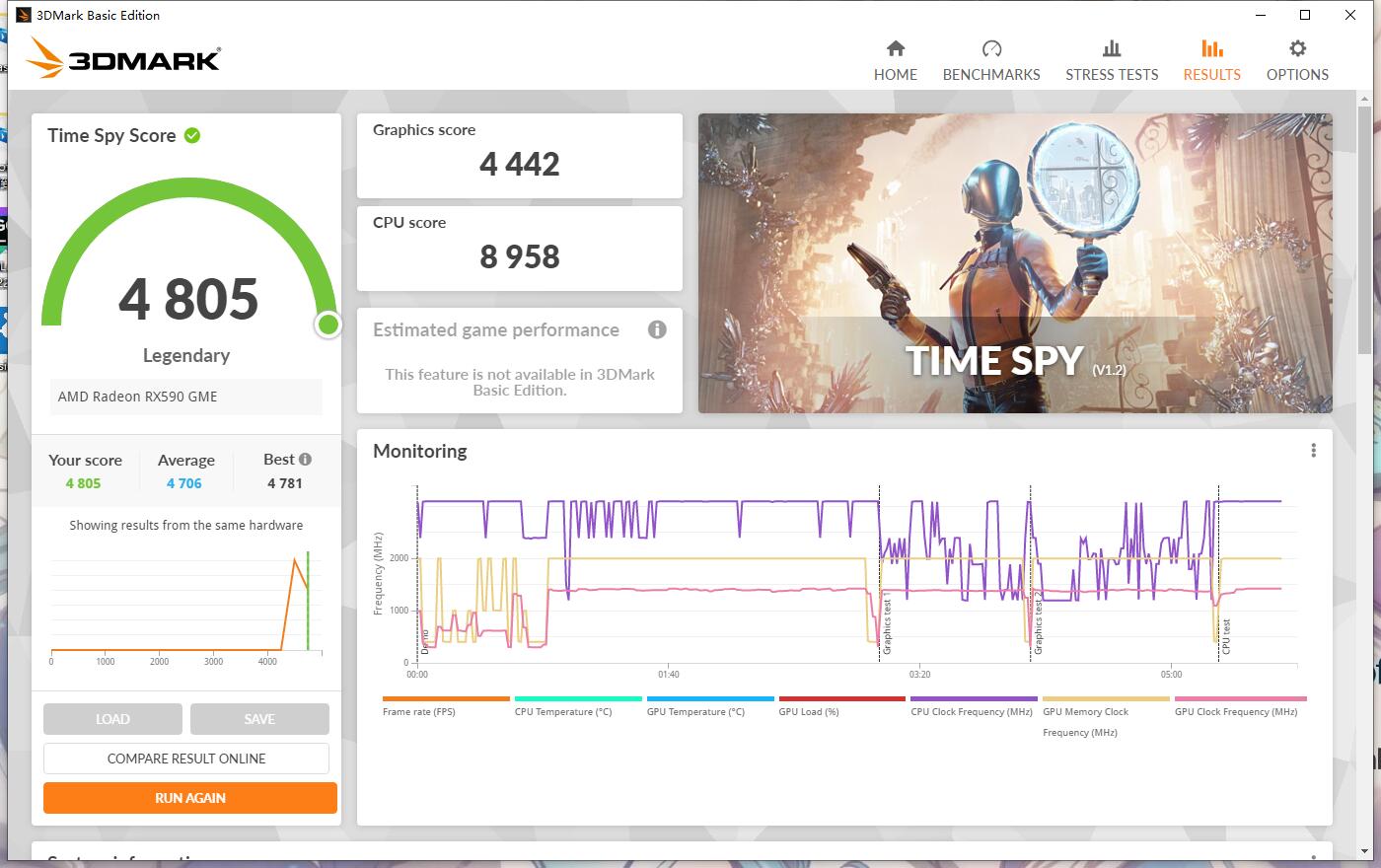Toggle the Frame rate (FPS) legend
Screen dimensions: 1381x868
click(x=446, y=706)
